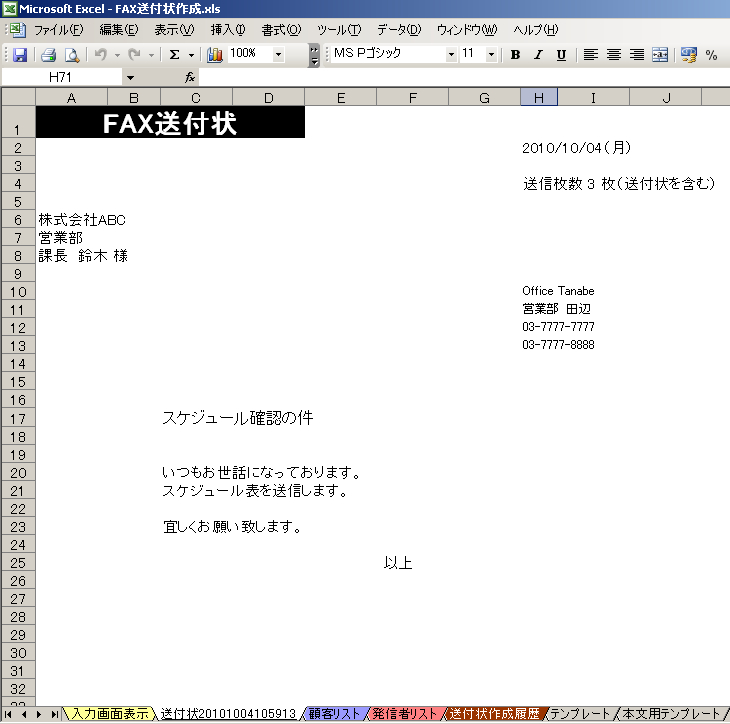Open the 表示(V) menu
The width and height of the screenshot is (730, 724).
tap(174, 30)
